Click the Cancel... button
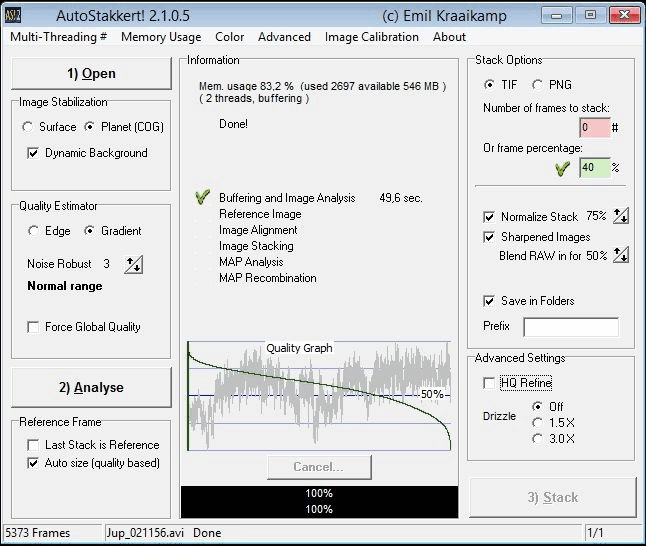This screenshot has width=646, height=546. tap(319, 467)
